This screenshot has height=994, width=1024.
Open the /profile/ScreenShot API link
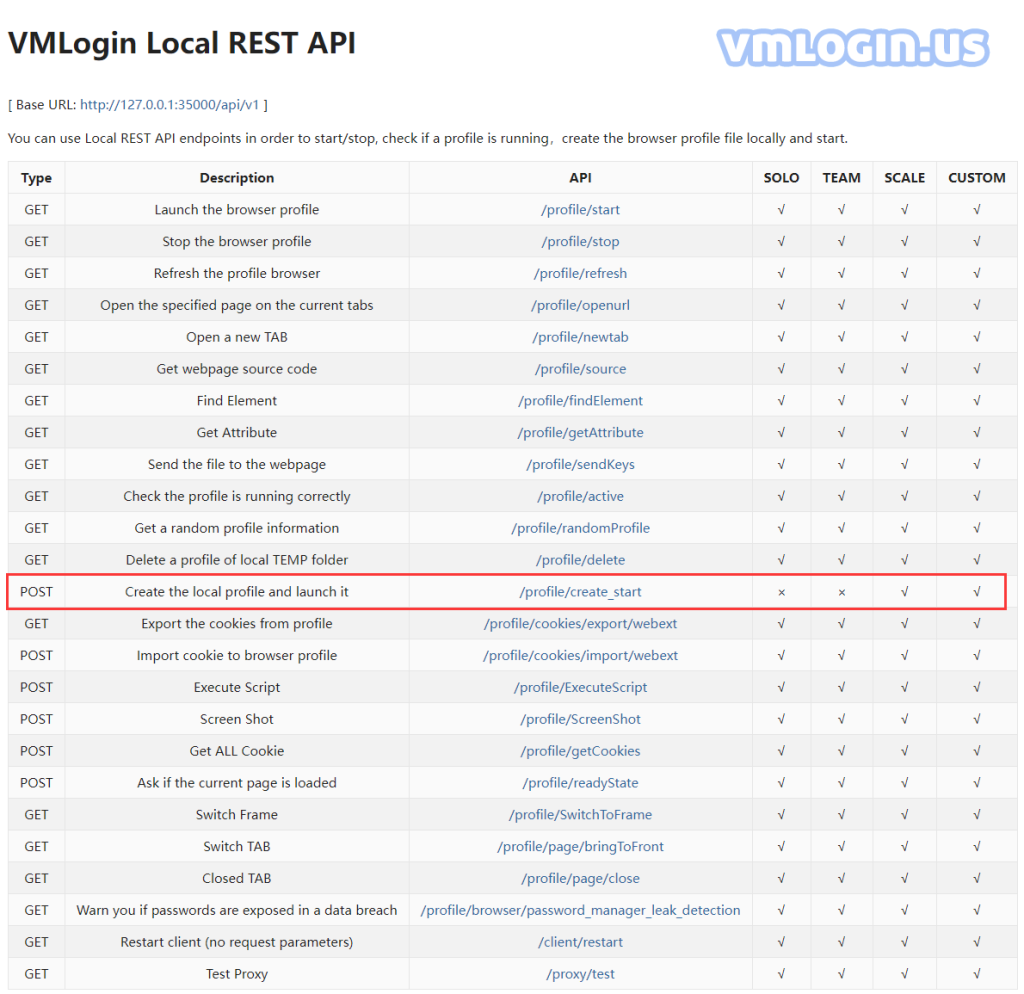(x=580, y=719)
